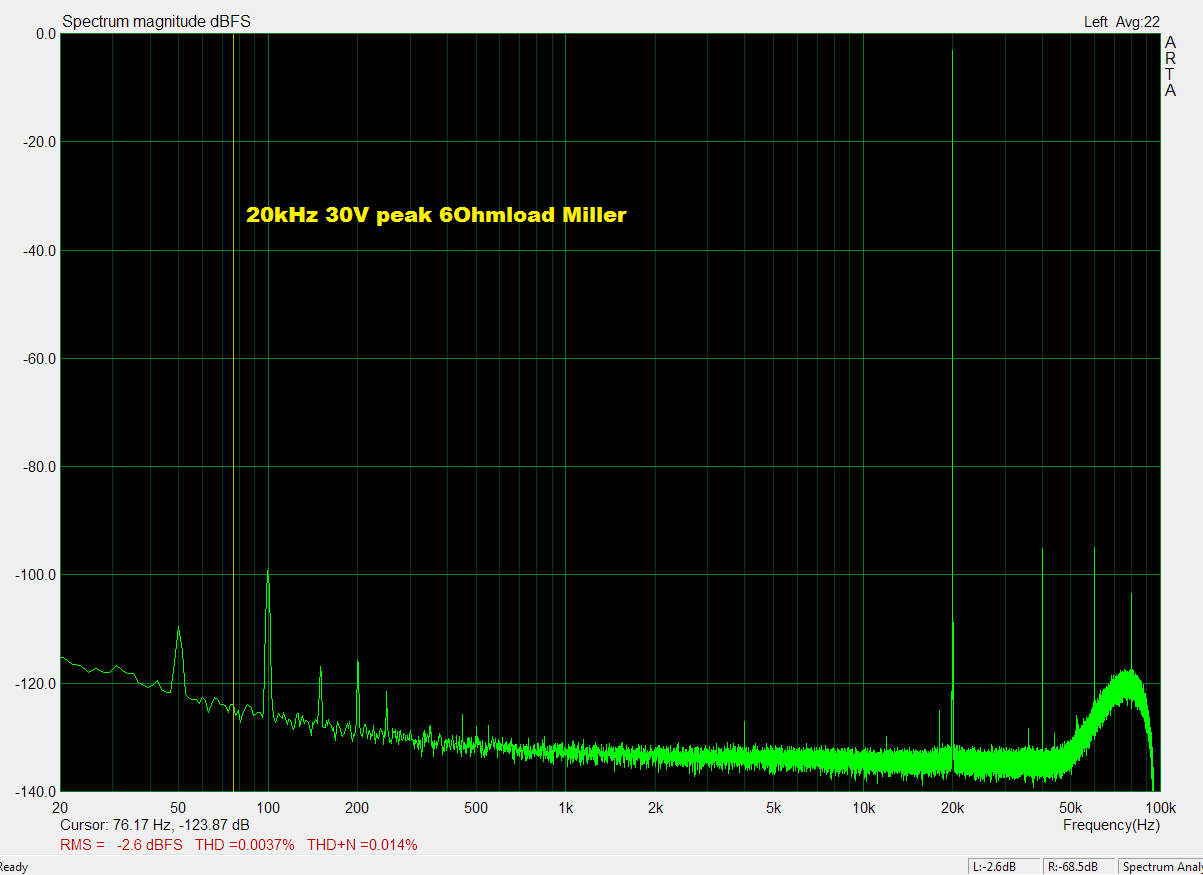Click the 'RMS = -2.6 dBFS' readout
This screenshot has width=1203, height=875.
[x=122, y=845]
